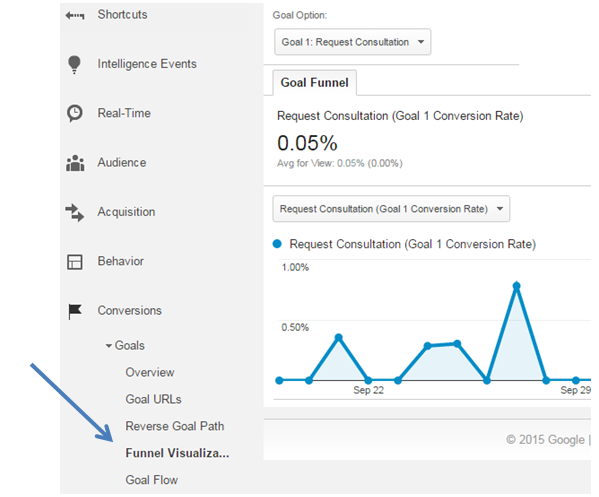The image size is (599, 497).
Task: Click the Intelligence Events lightbulb icon
Action: click(x=74, y=64)
